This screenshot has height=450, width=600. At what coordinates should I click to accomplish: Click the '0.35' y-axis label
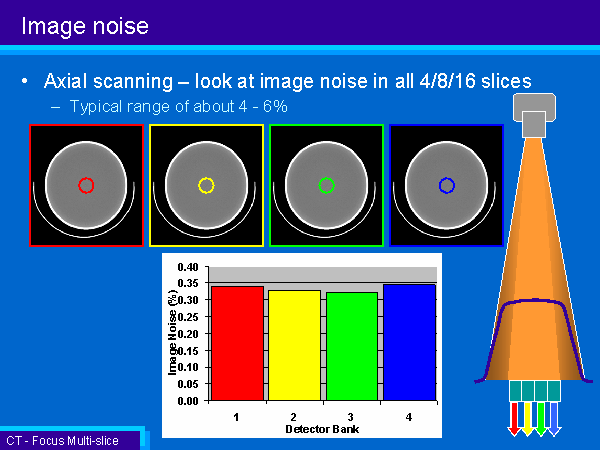point(188,284)
